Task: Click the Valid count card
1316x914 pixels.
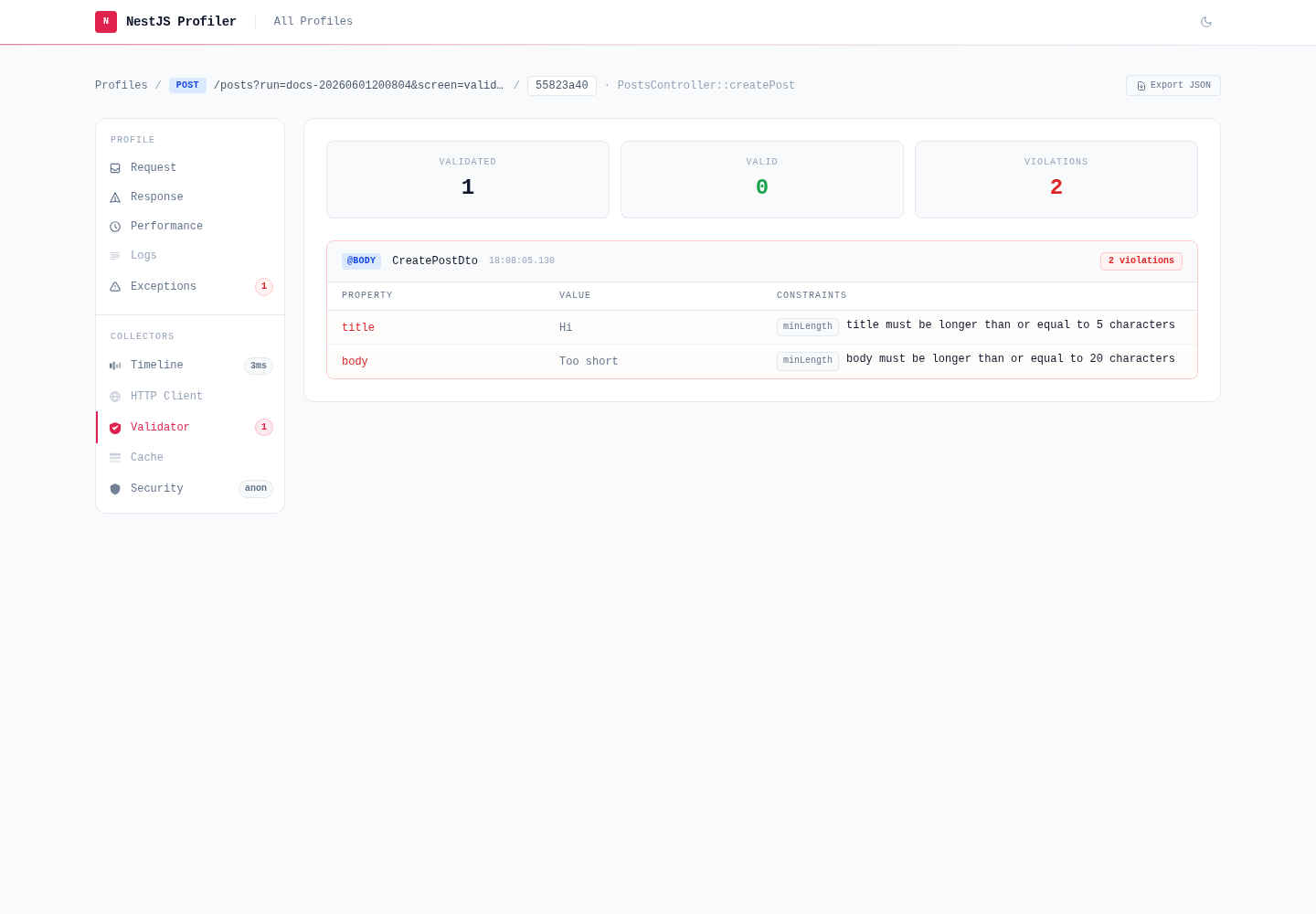Action: 762,179
